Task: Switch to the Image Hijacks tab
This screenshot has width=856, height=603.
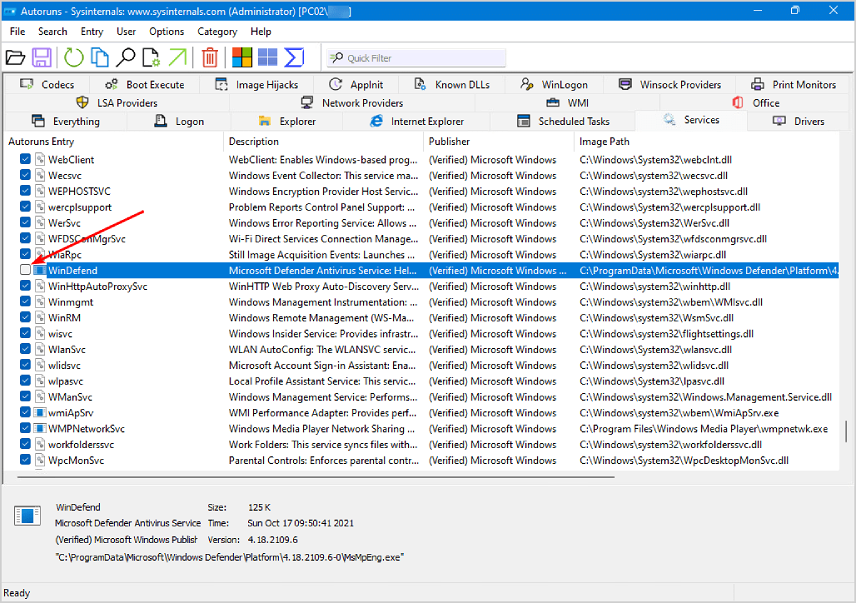Action: pos(257,85)
